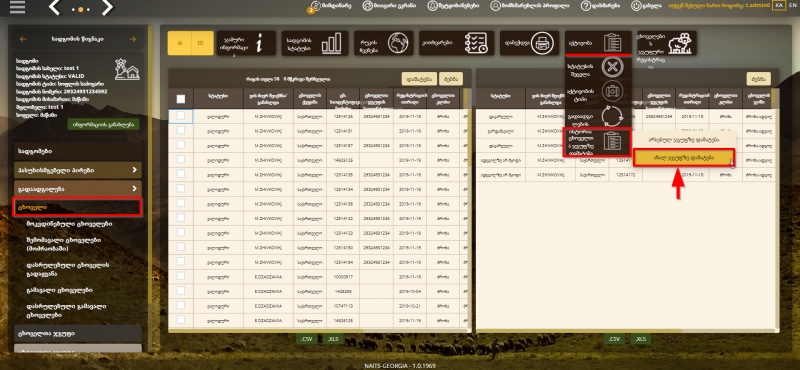Choose the circular arrows movement action
Viewport: 800px width, 370px height.
(x=598, y=116)
